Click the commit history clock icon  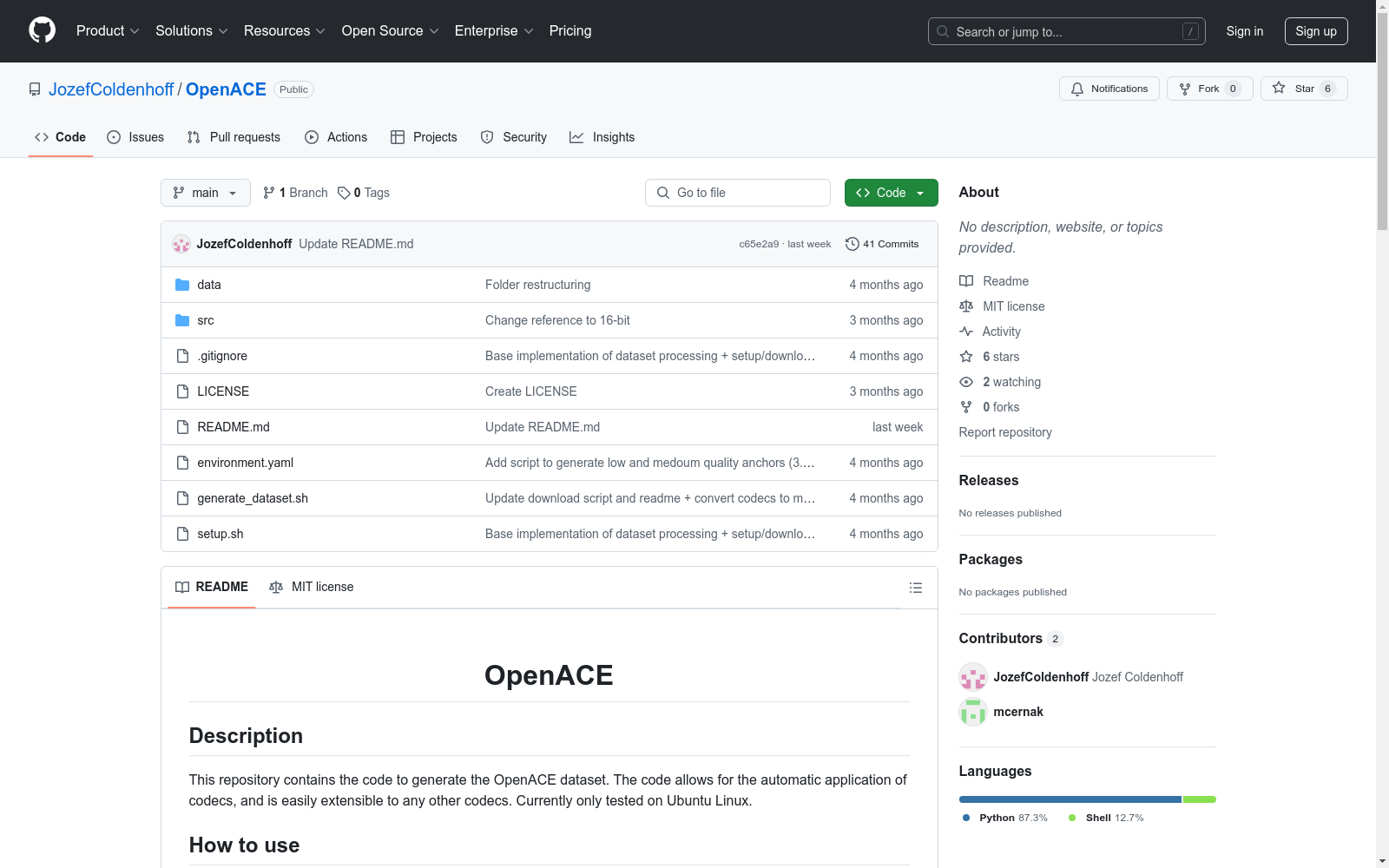tap(852, 244)
